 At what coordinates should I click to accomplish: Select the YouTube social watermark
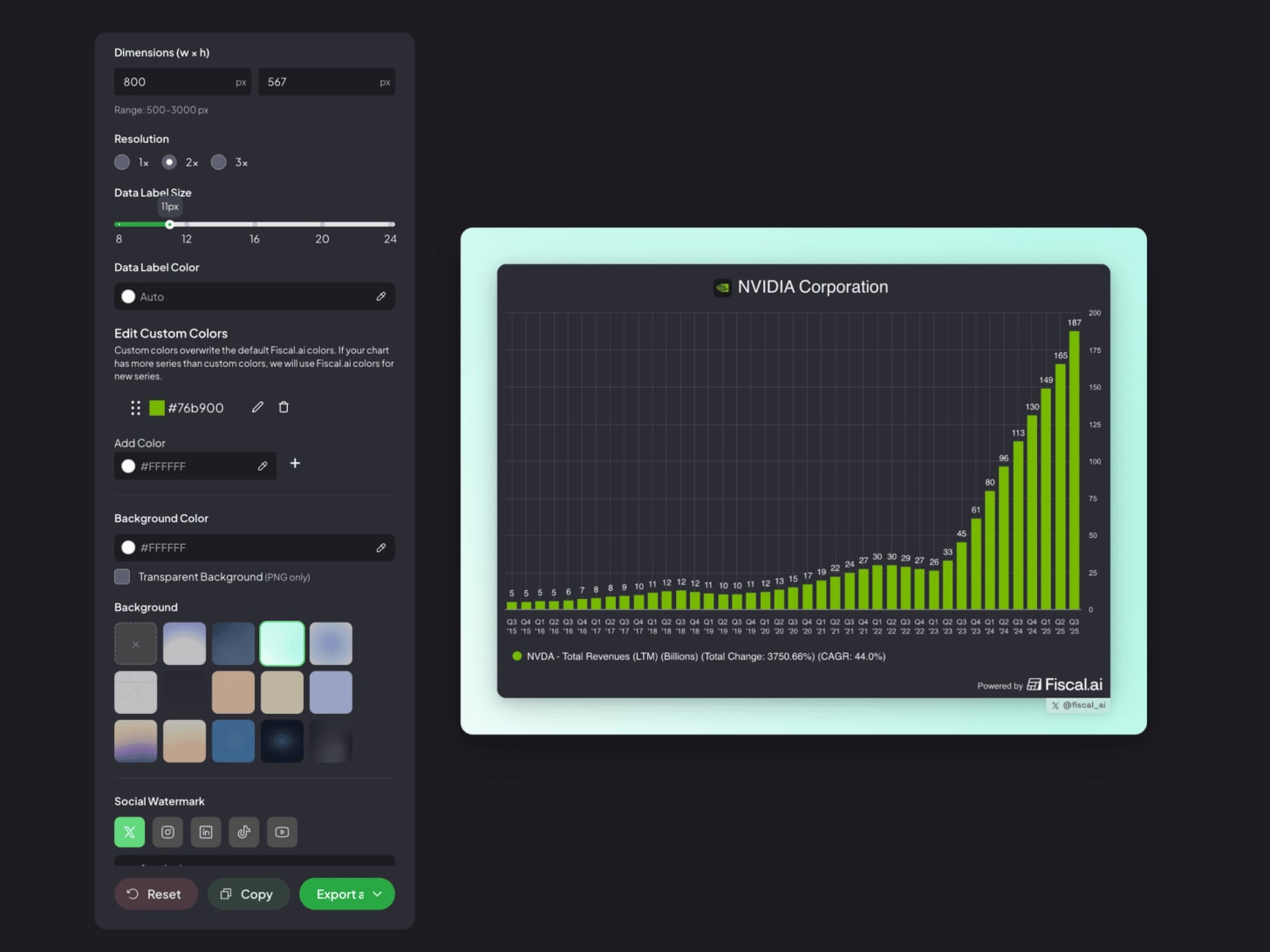pos(282,832)
